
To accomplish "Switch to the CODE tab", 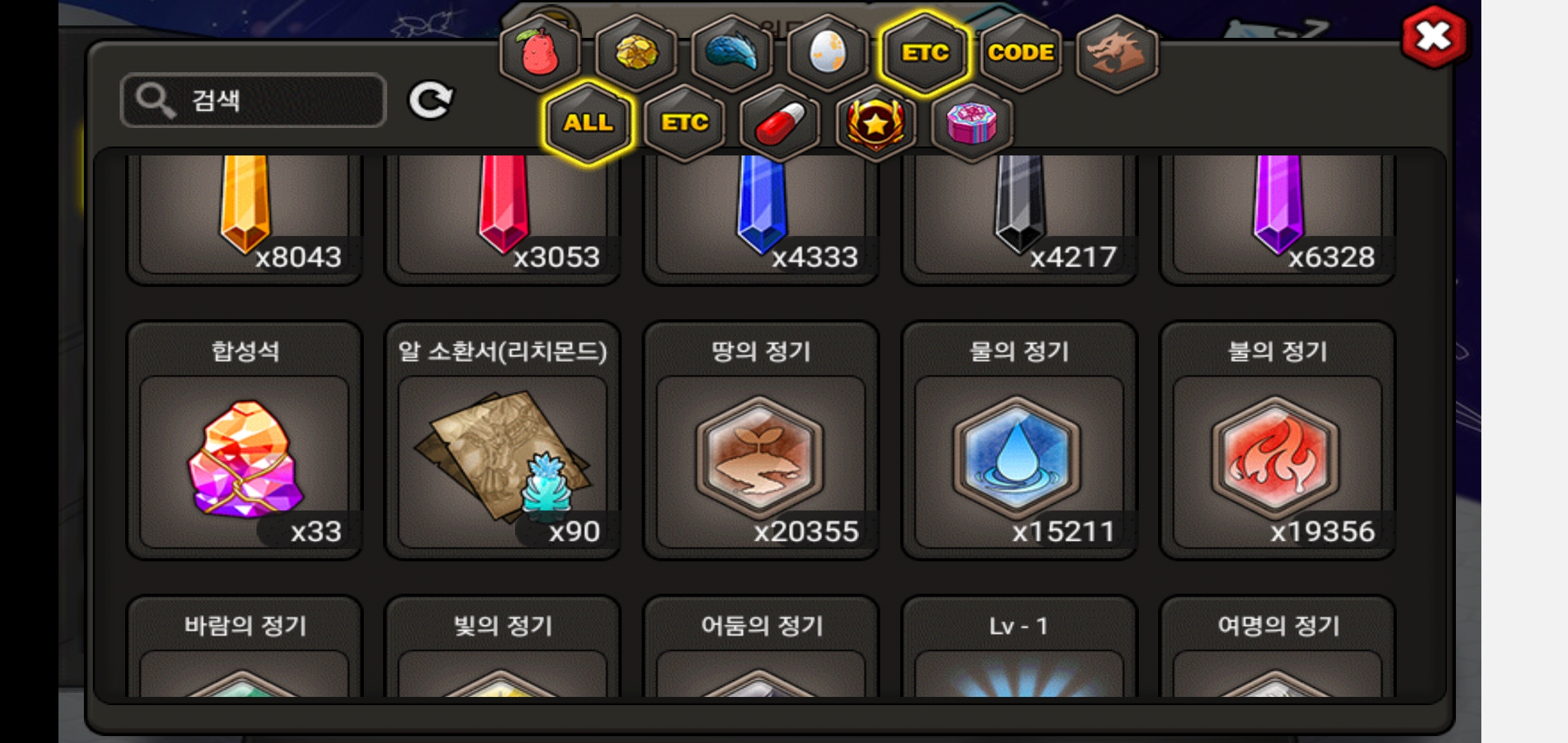I will (x=1021, y=53).
